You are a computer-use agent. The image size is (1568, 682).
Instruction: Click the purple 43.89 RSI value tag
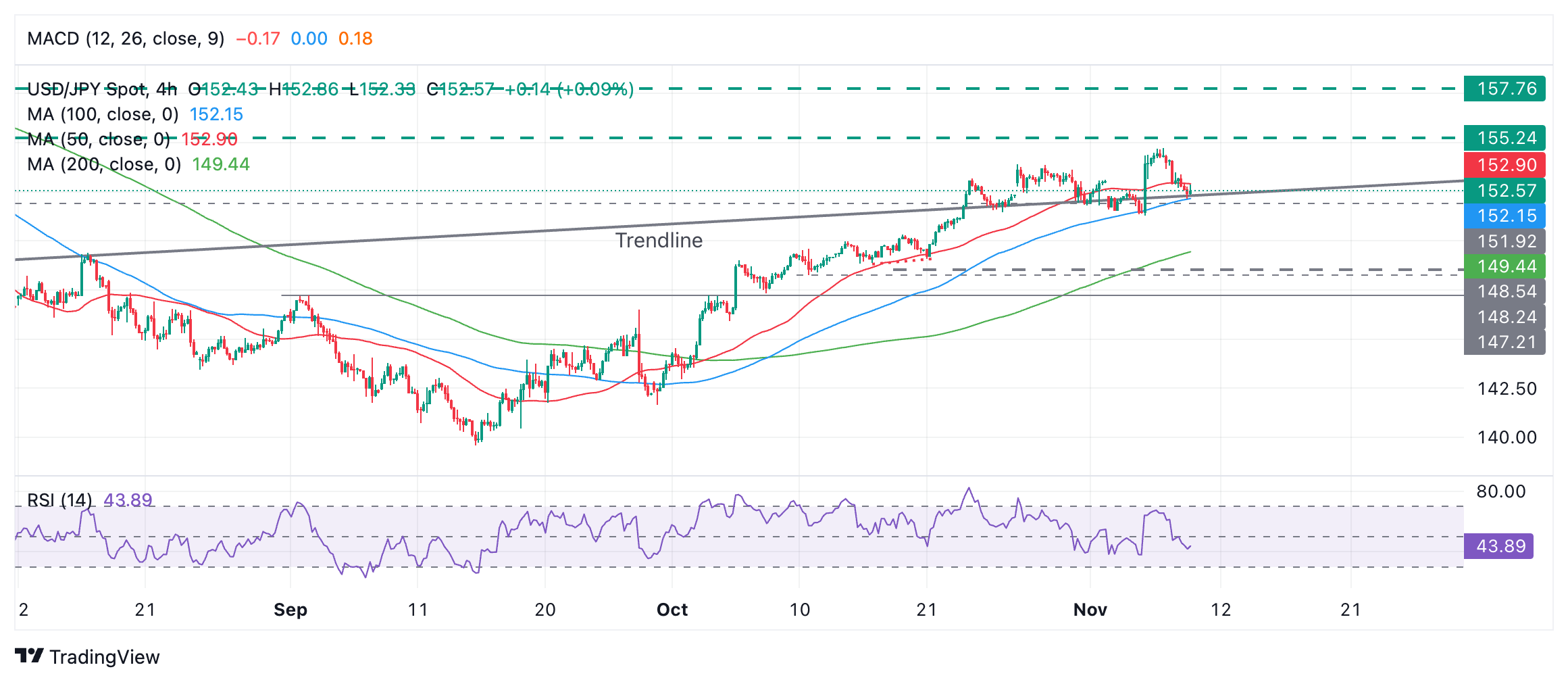pyautogui.click(x=1498, y=546)
